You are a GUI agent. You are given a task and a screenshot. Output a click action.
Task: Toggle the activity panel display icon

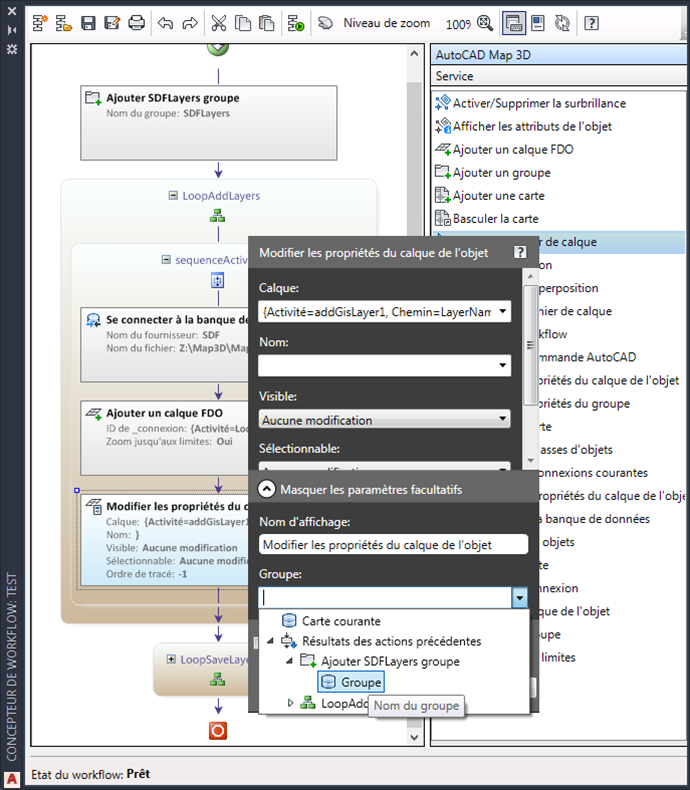(514, 23)
